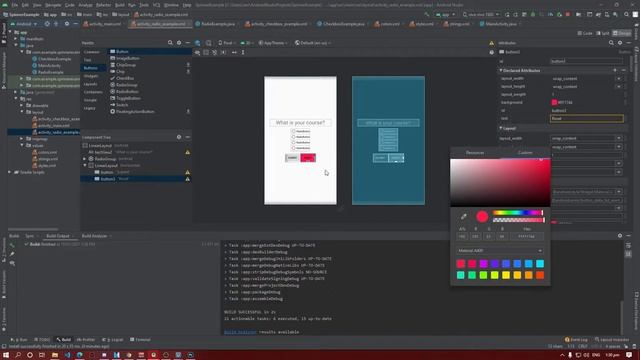Screen dimensions: 640x360
Task: Collapse the Layout attributes section
Action: coord(501,128)
